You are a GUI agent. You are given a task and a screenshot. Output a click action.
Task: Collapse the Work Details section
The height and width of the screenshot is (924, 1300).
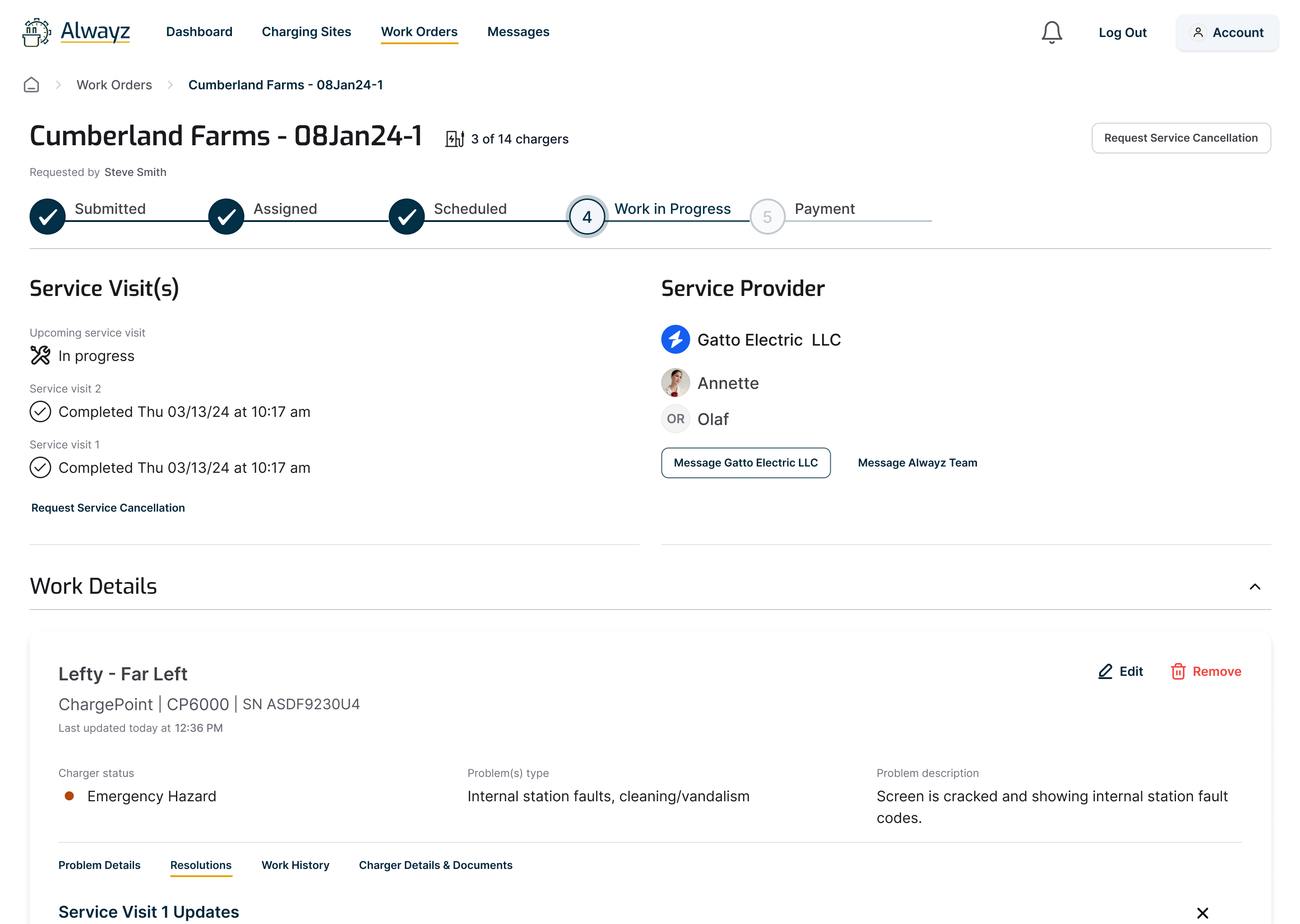coord(1254,587)
